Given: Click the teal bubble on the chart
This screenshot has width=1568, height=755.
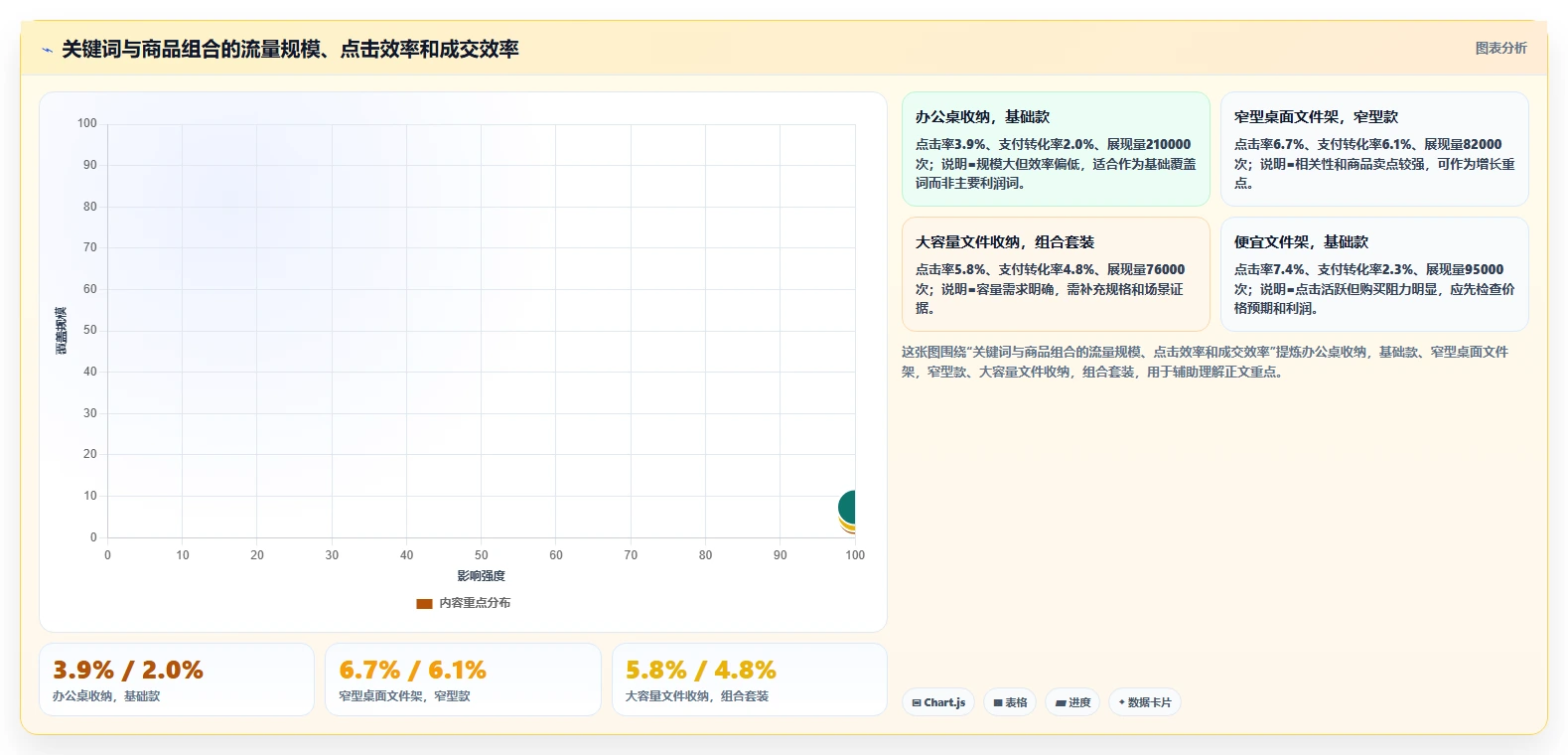Looking at the screenshot, I should coord(847,507).
